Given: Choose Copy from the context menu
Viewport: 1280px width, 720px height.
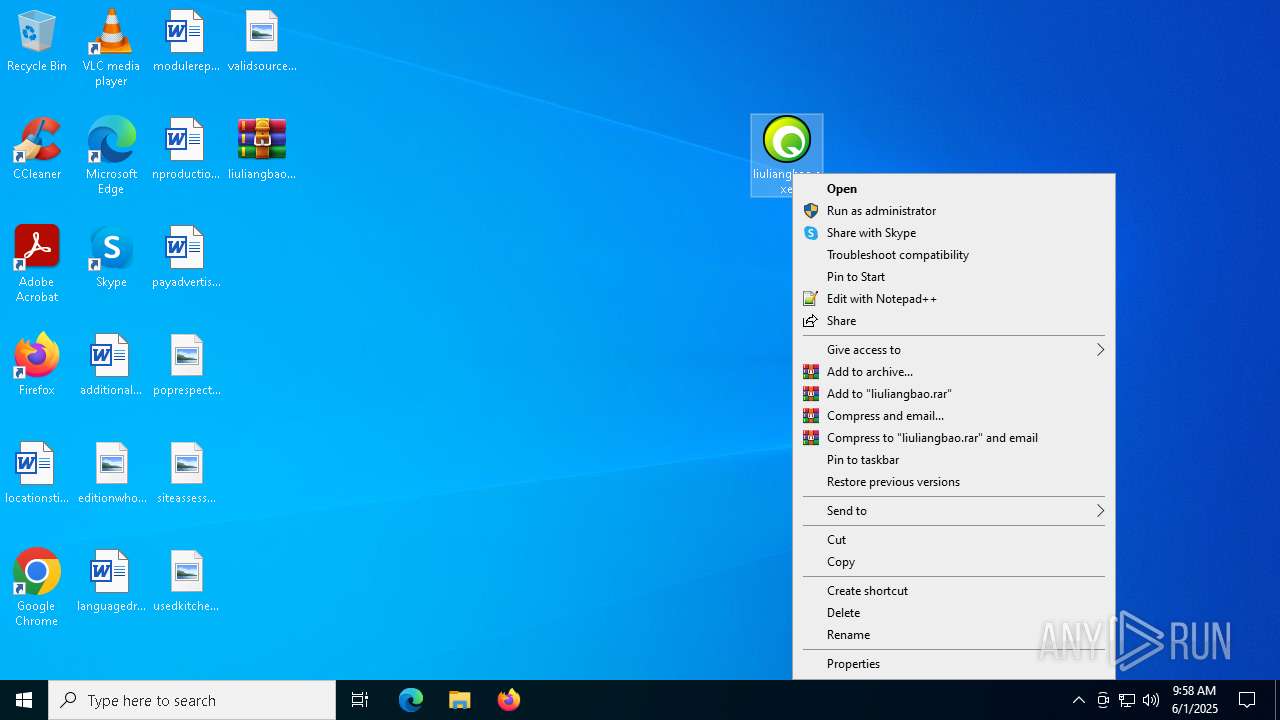Looking at the screenshot, I should [x=954, y=562].
